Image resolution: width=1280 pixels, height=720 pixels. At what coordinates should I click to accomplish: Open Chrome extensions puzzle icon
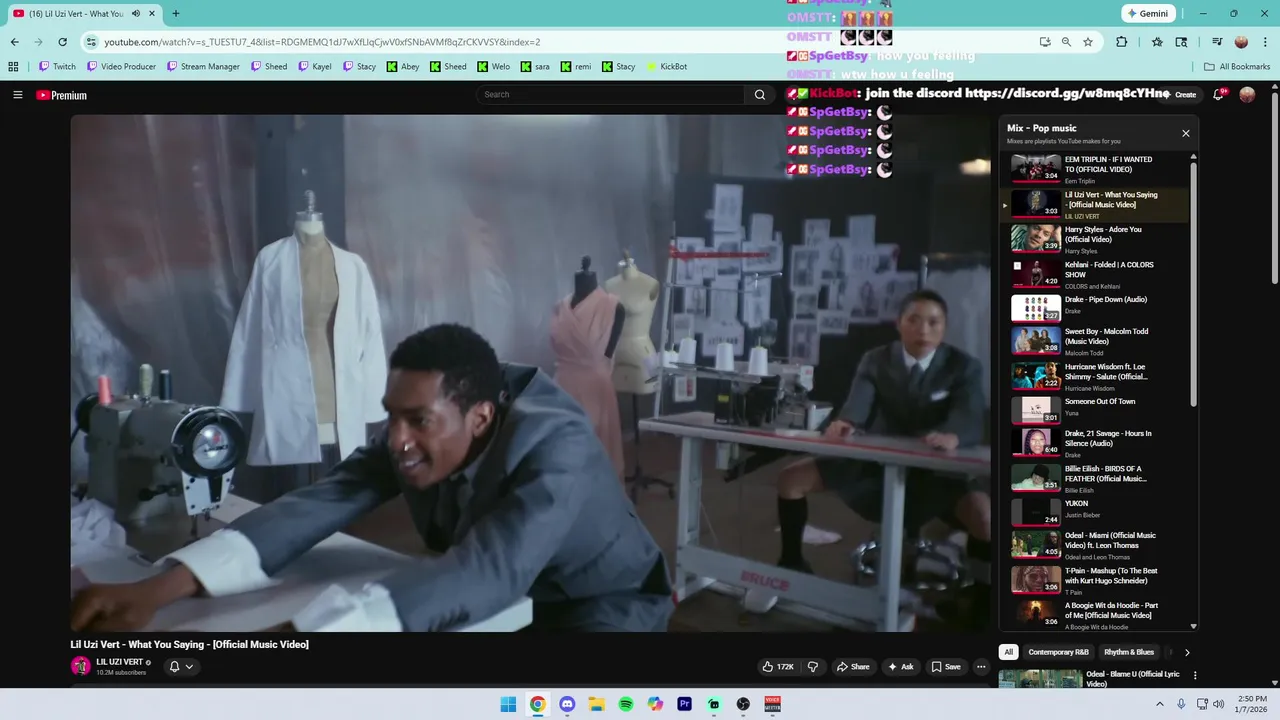[x=1121, y=42]
